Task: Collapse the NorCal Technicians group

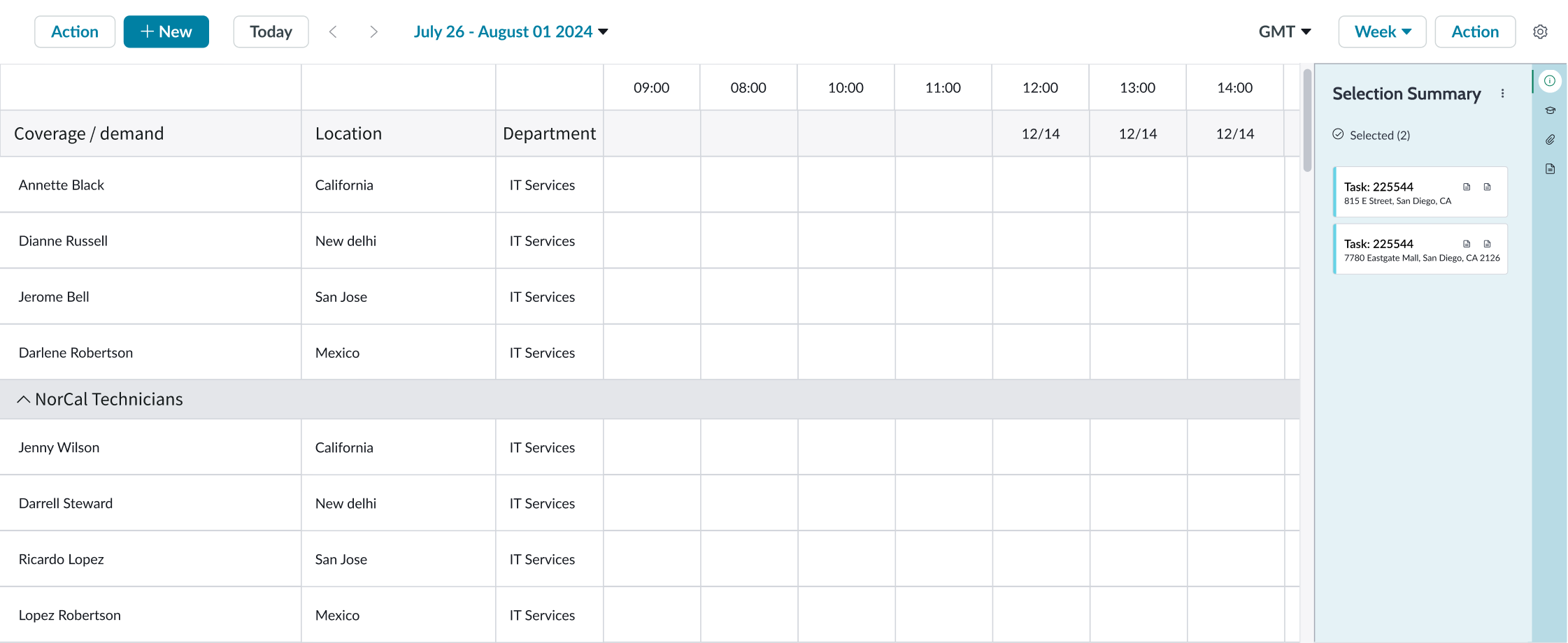Action: tap(23, 399)
